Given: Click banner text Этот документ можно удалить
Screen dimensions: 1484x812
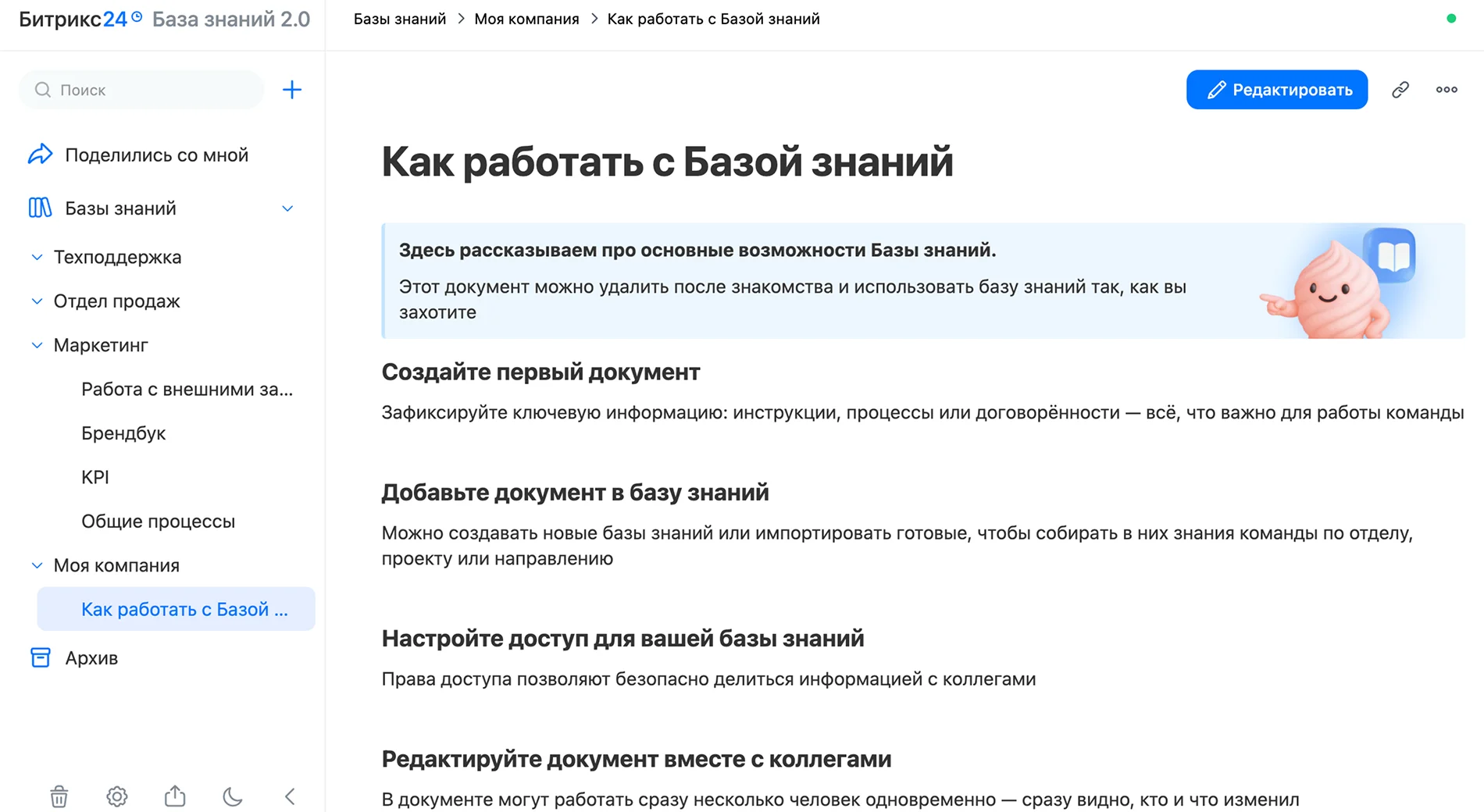Looking at the screenshot, I should coord(793,299).
